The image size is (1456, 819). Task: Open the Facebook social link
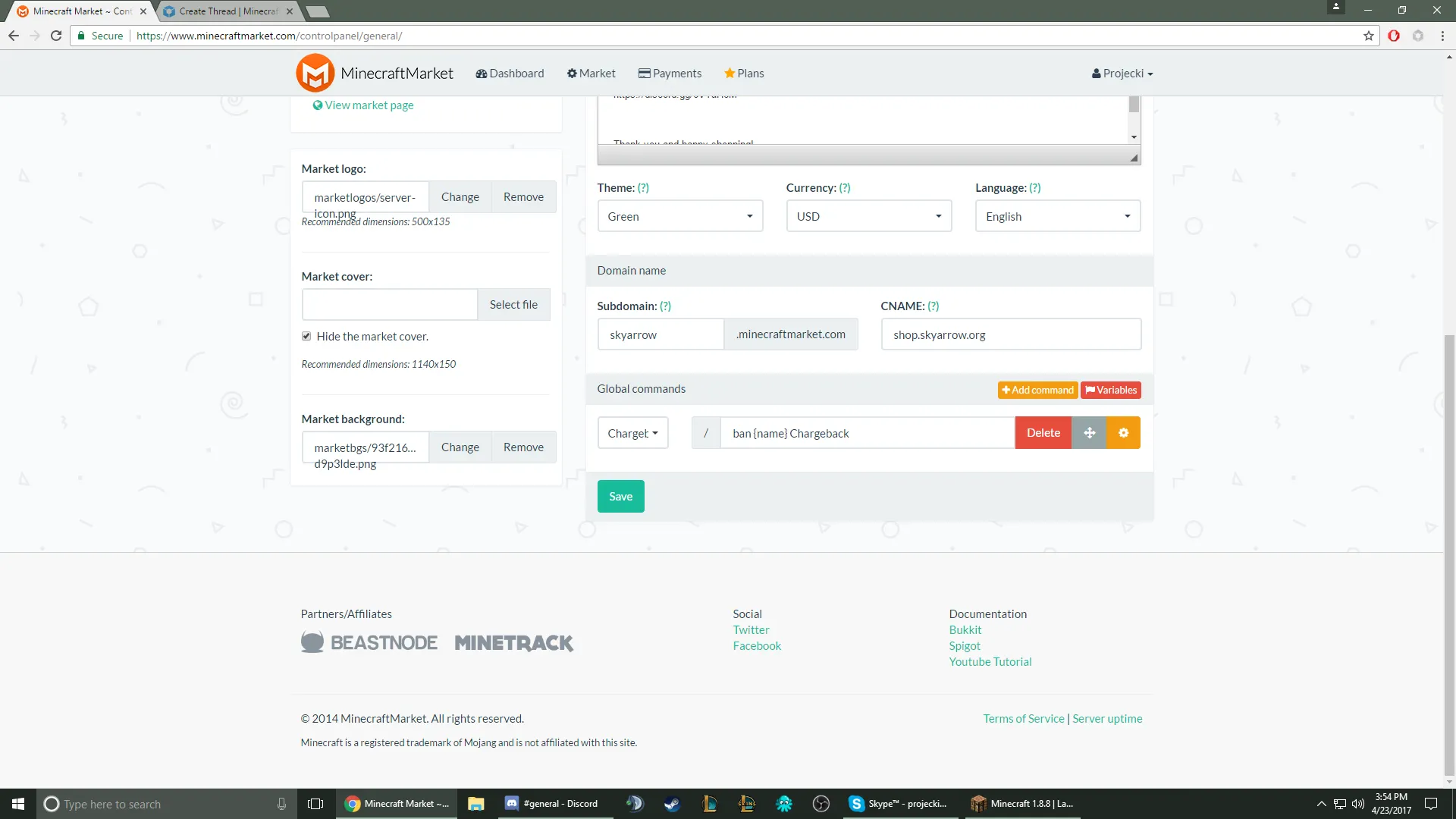pyautogui.click(x=757, y=646)
